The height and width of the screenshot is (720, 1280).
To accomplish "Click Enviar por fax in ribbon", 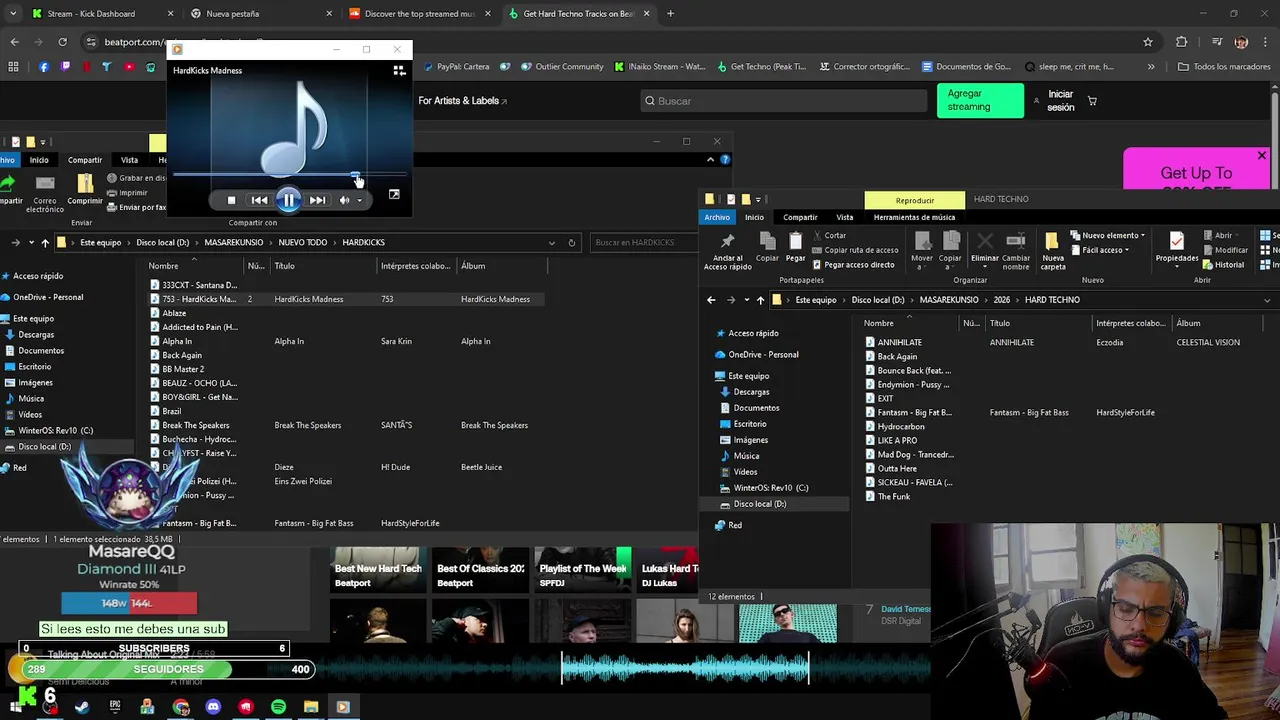I will coord(136,208).
